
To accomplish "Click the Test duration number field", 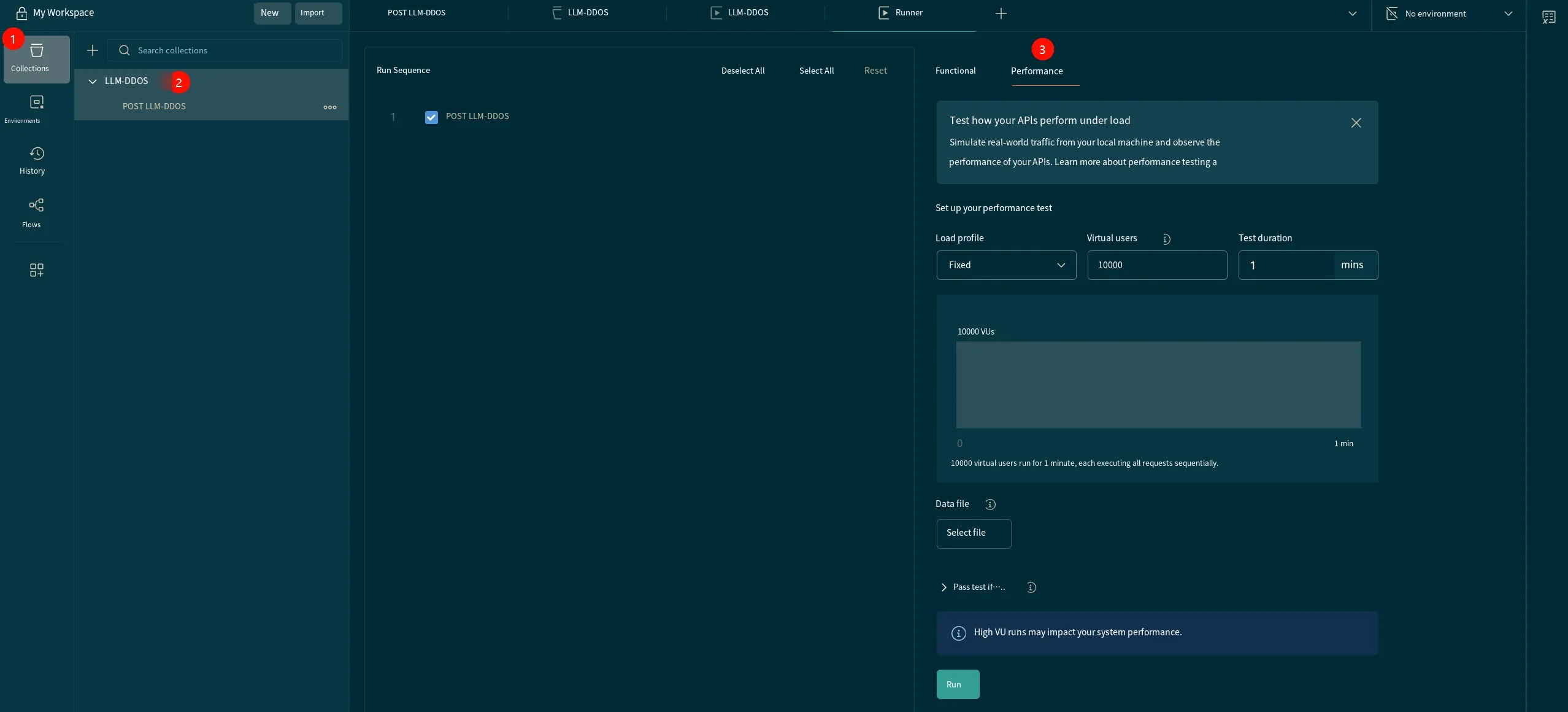I will point(1286,265).
